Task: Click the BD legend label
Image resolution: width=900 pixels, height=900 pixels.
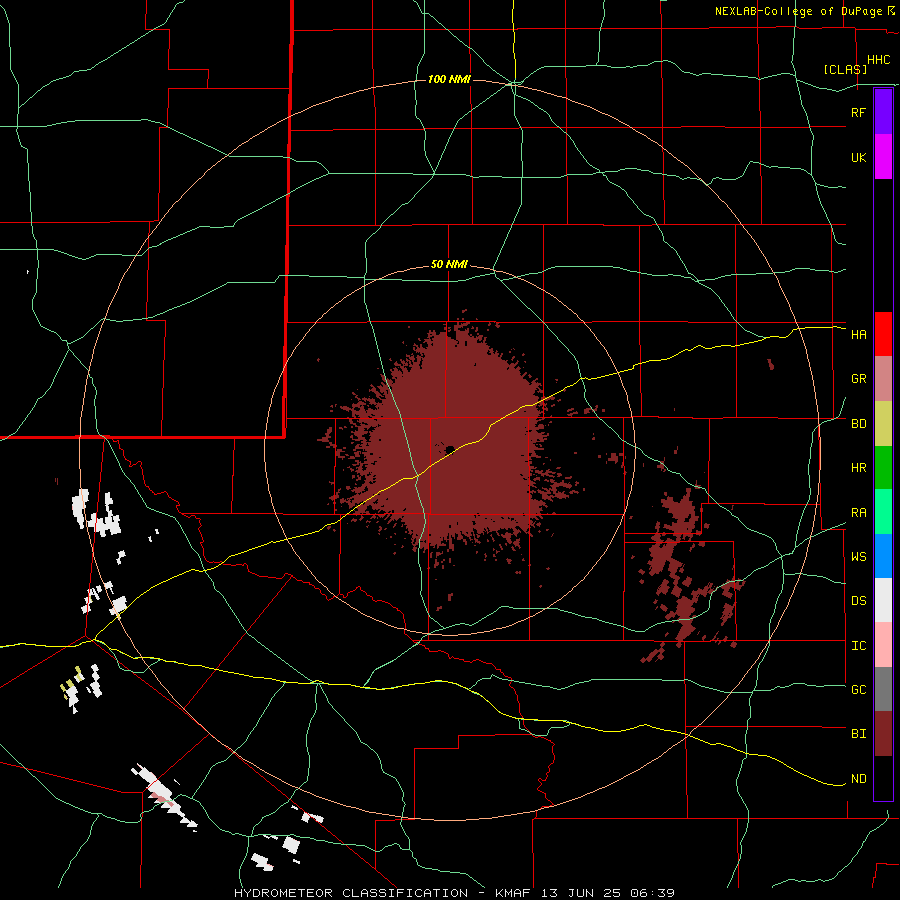Action: click(858, 424)
